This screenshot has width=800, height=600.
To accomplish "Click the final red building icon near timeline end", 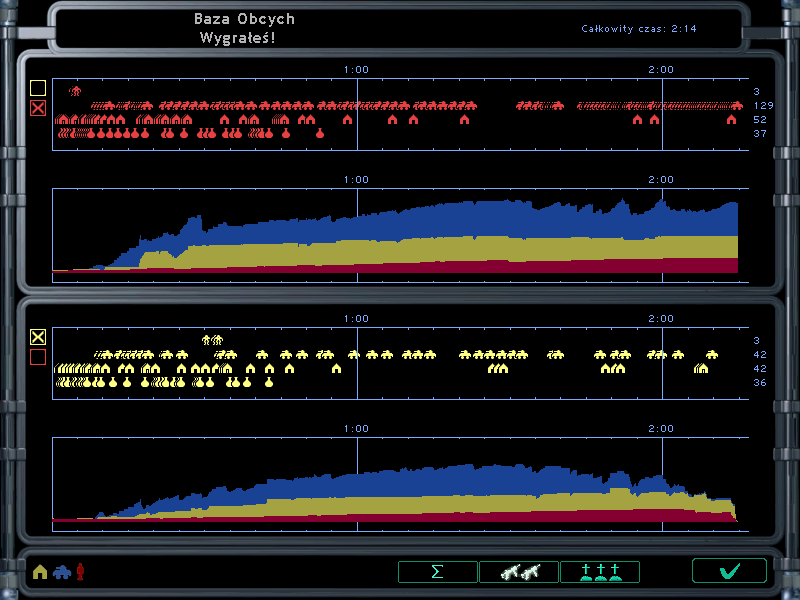I will (731, 119).
